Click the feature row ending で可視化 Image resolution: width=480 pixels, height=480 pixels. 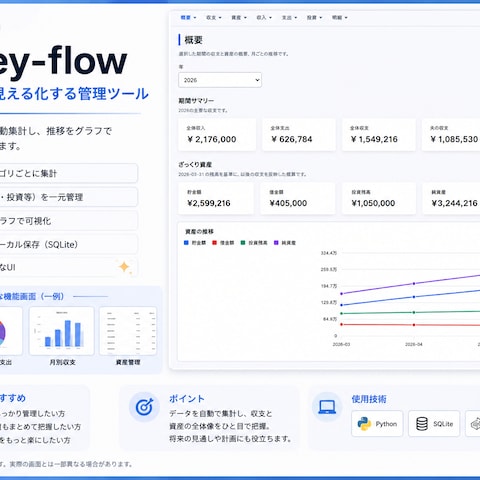(68, 221)
